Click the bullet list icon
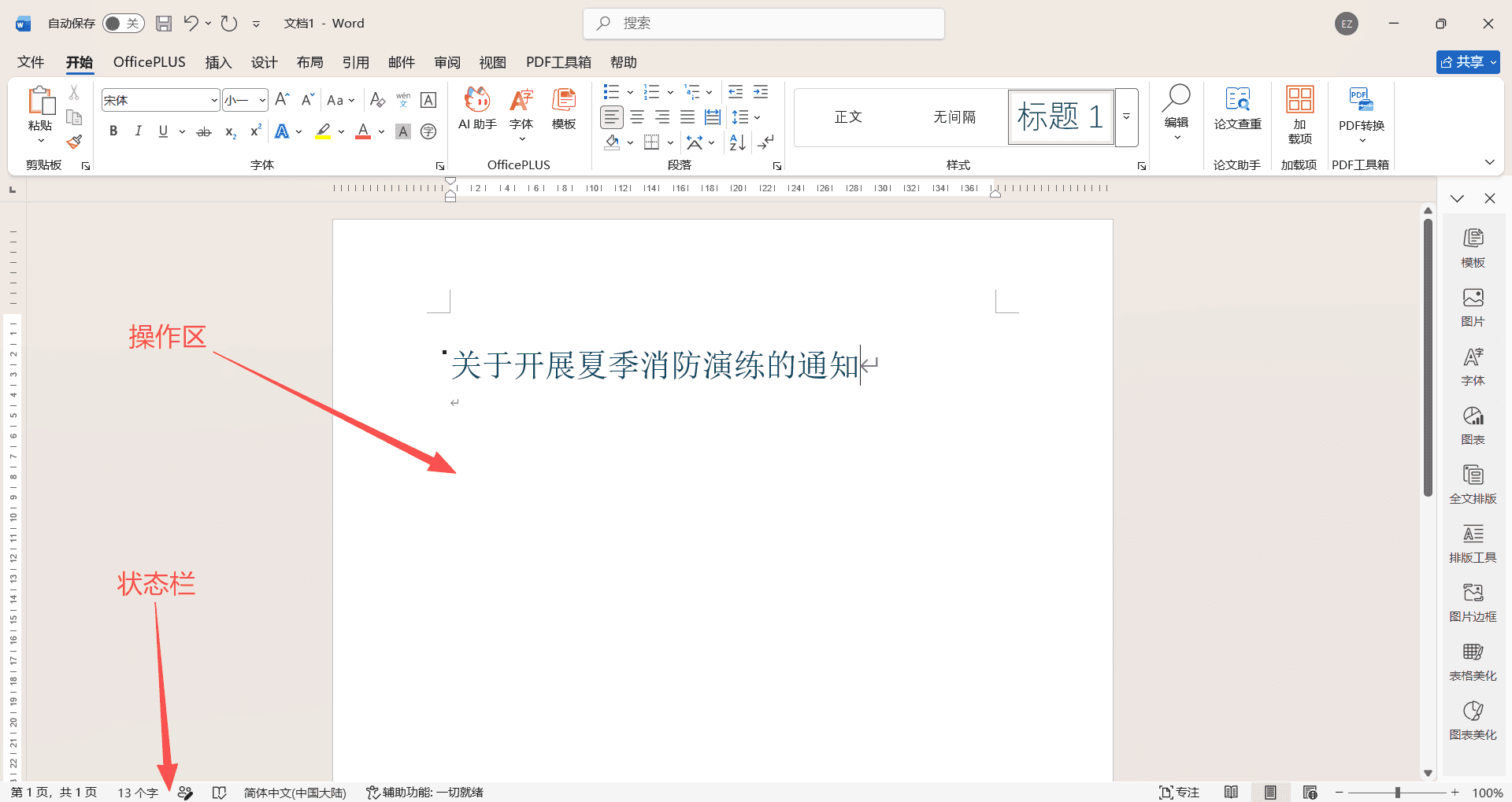Viewport: 1512px width, 802px height. [611, 92]
